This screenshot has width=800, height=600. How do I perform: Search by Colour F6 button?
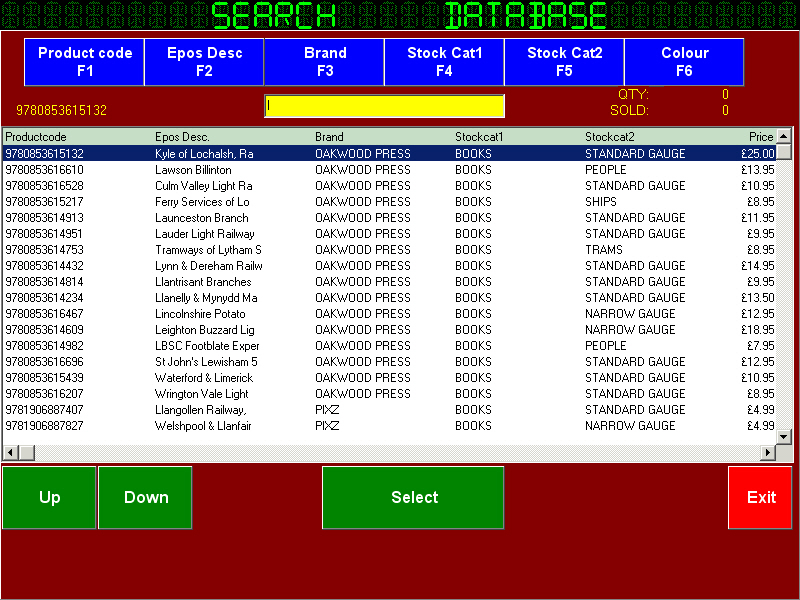coord(684,62)
